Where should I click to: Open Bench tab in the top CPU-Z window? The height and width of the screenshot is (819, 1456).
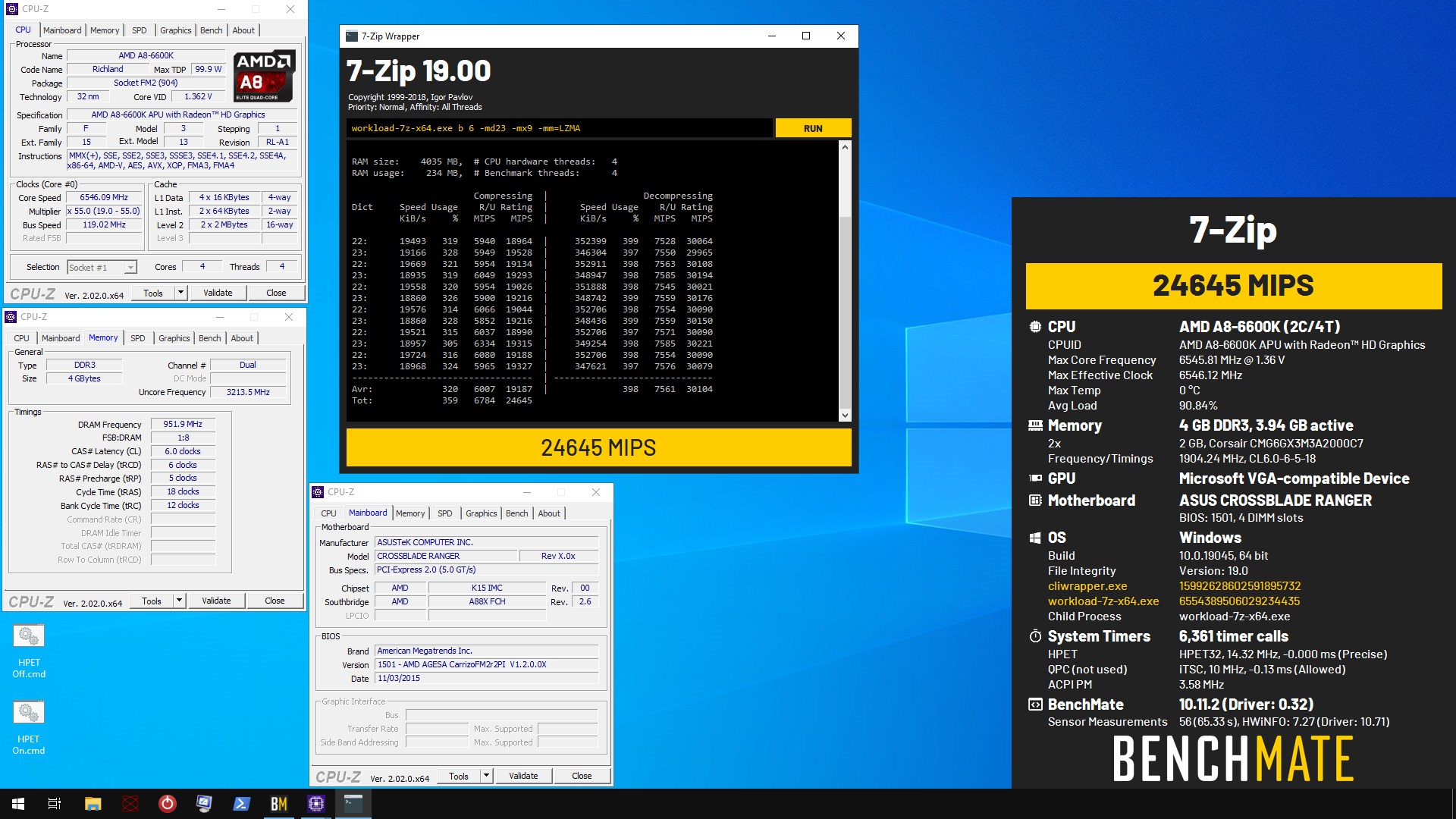(x=212, y=30)
